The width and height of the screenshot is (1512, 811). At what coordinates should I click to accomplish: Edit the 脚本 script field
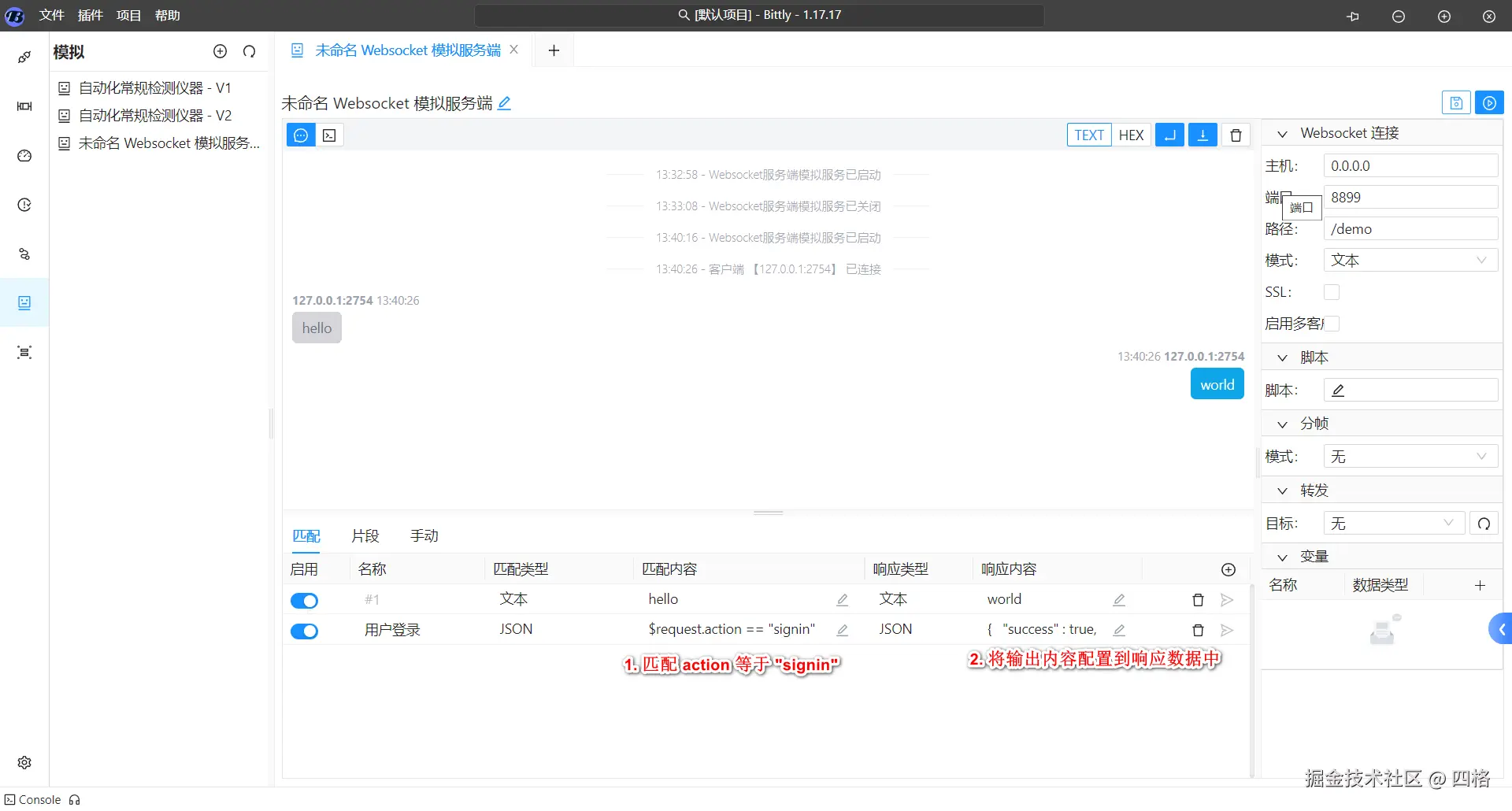tap(1410, 391)
